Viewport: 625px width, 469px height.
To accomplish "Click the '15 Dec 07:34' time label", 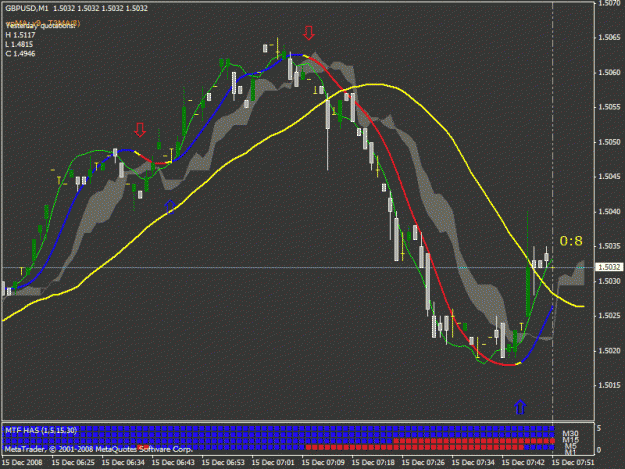I will click(473, 463).
